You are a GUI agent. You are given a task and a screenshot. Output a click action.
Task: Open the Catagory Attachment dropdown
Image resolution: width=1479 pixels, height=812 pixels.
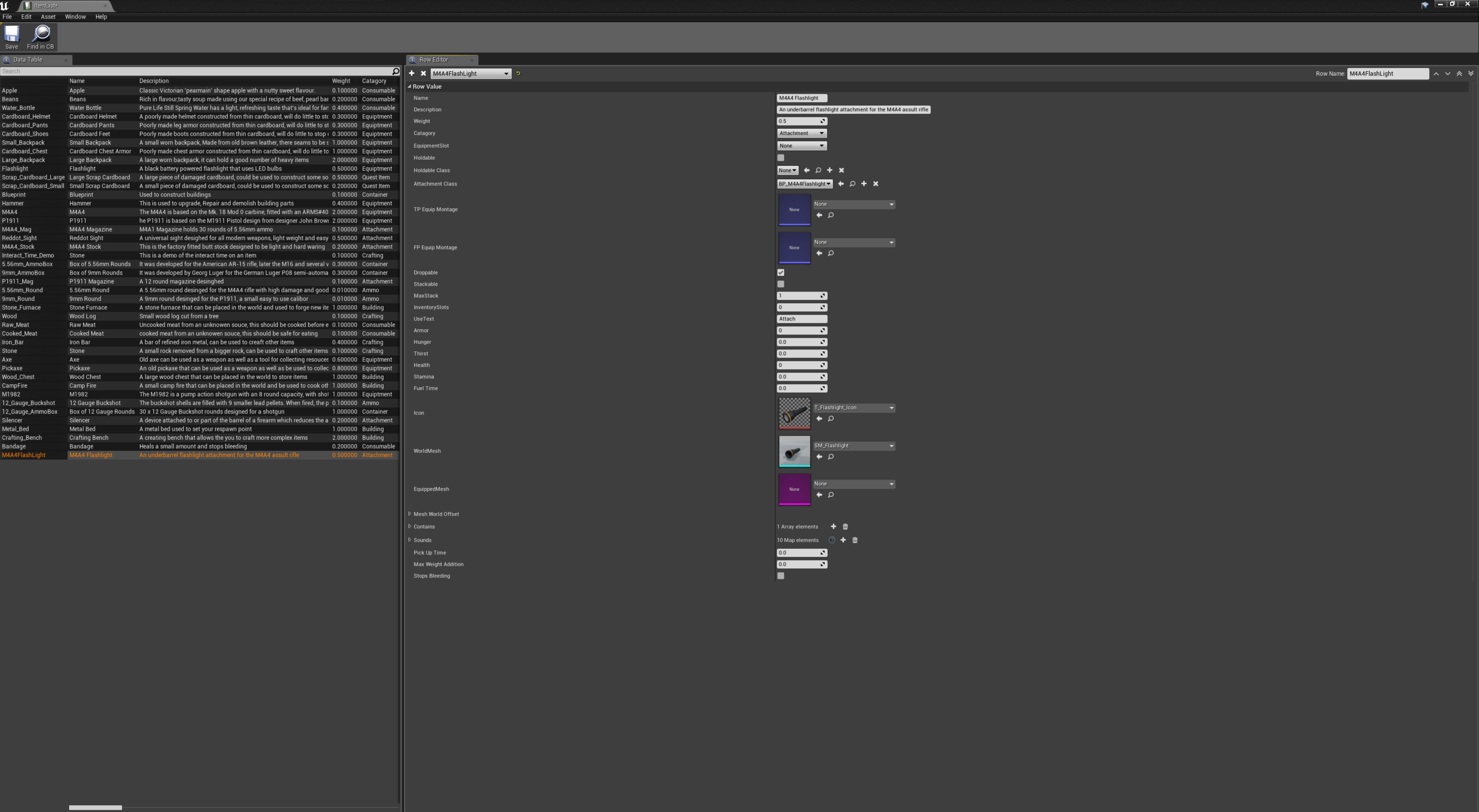(x=802, y=133)
